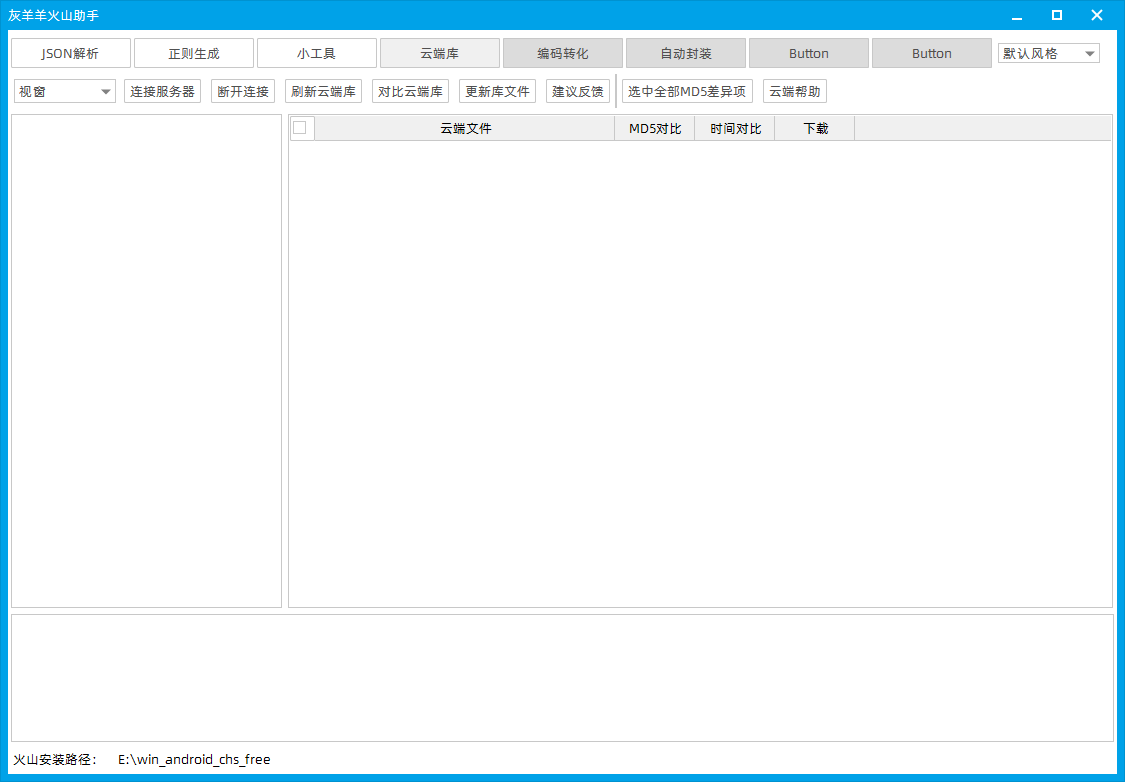Refresh the cloud library with 刷新云端库

click(x=323, y=91)
